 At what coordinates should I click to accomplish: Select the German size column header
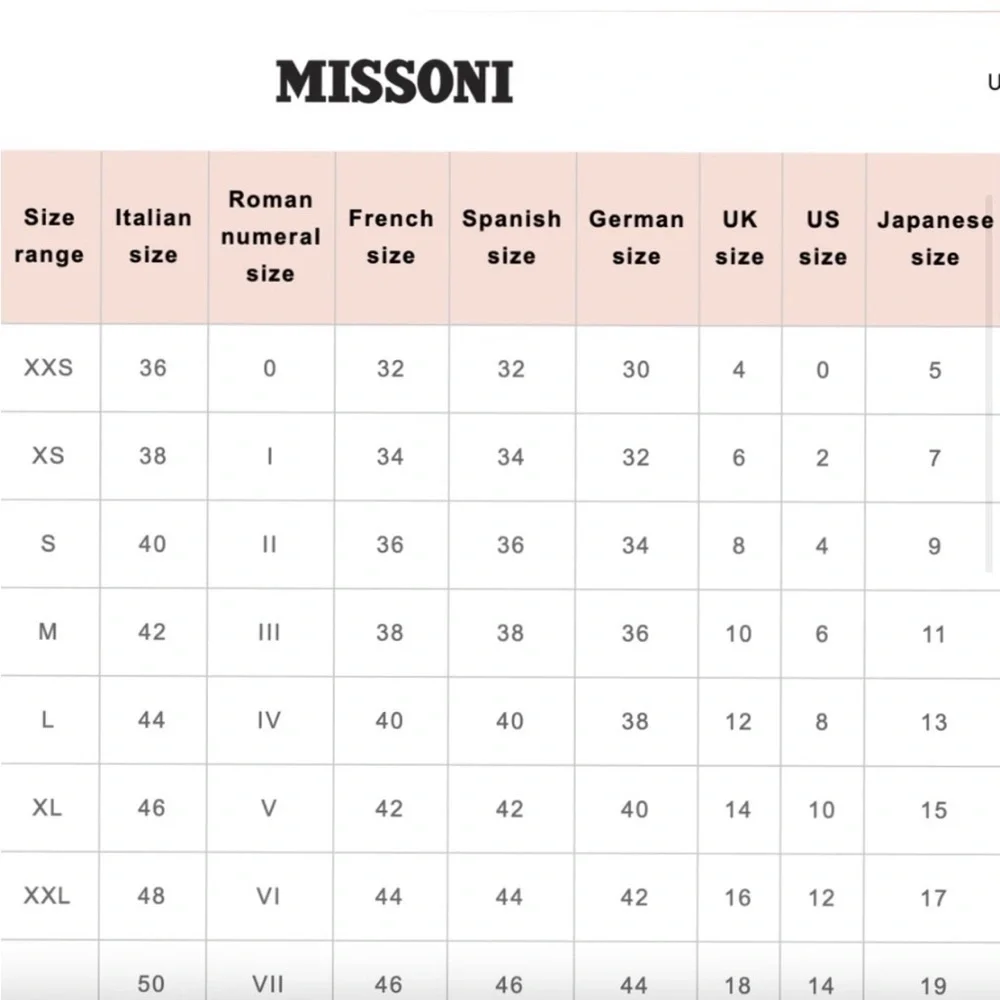pyautogui.click(x=637, y=238)
